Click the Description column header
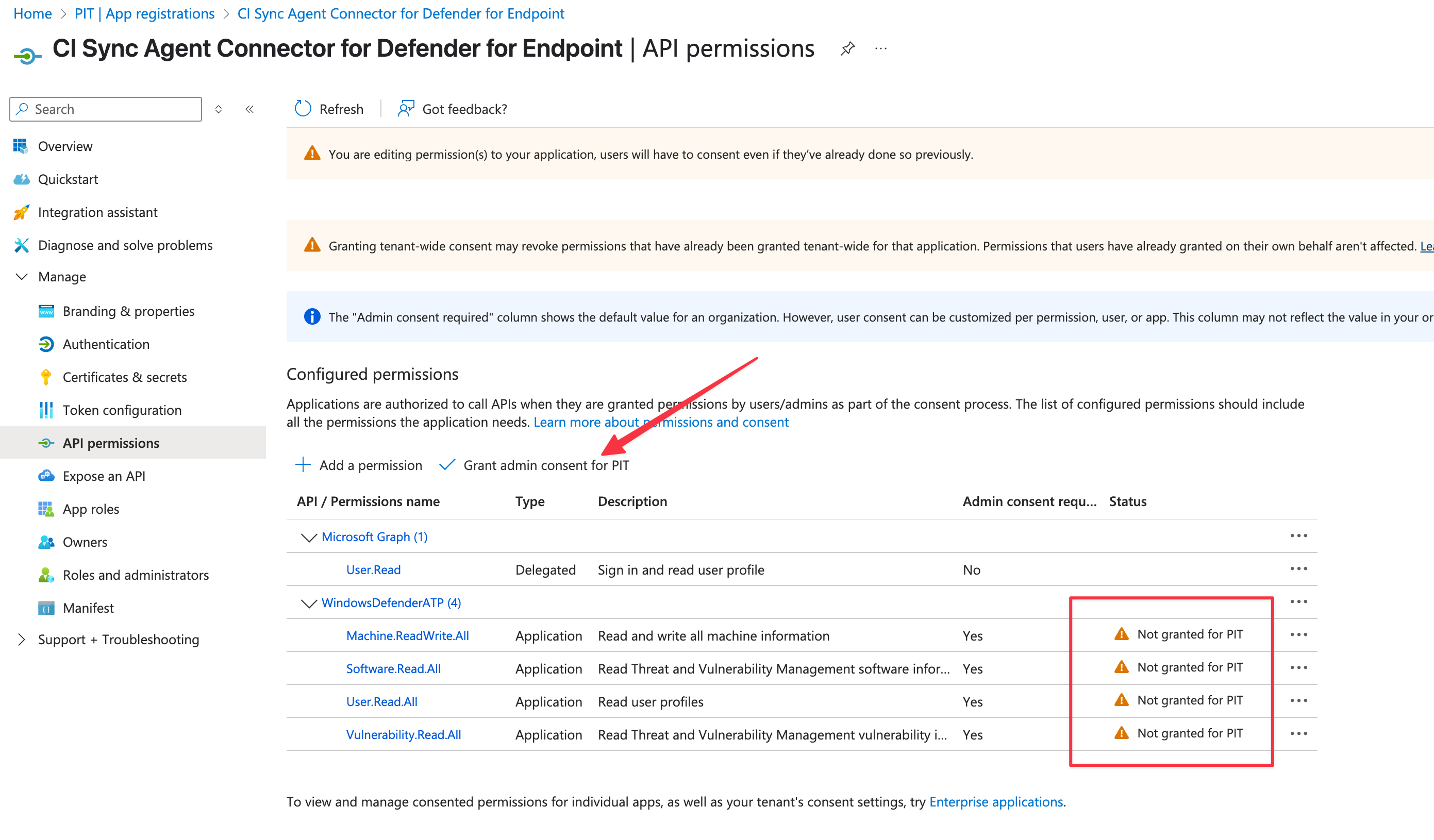This screenshot has height=840, width=1434. [632, 501]
